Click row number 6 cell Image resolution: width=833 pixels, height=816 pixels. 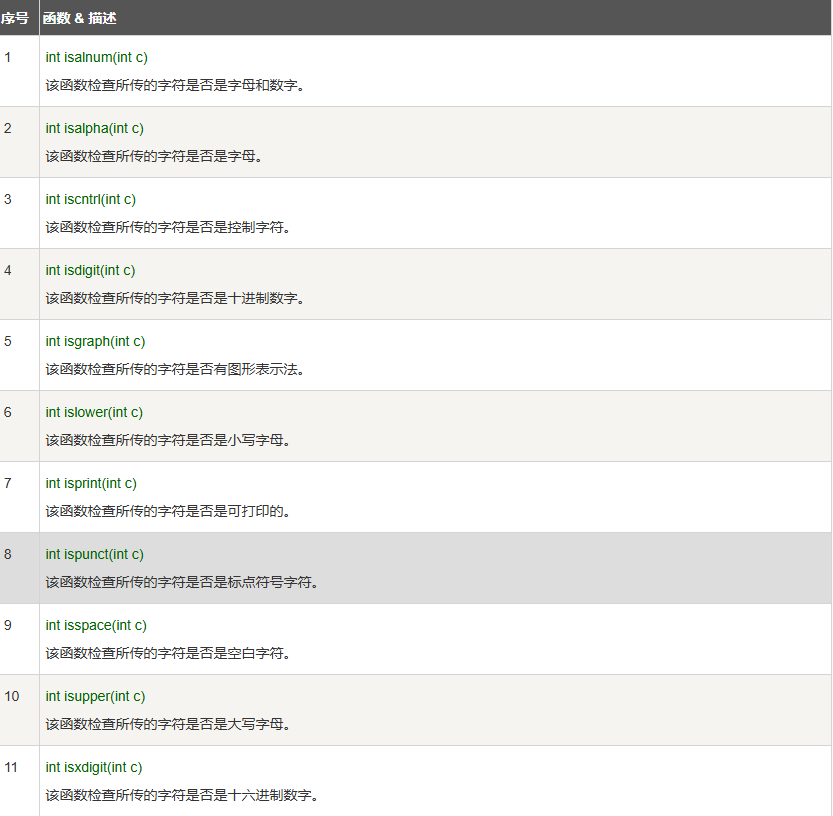pyautogui.click(x=20, y=426)
